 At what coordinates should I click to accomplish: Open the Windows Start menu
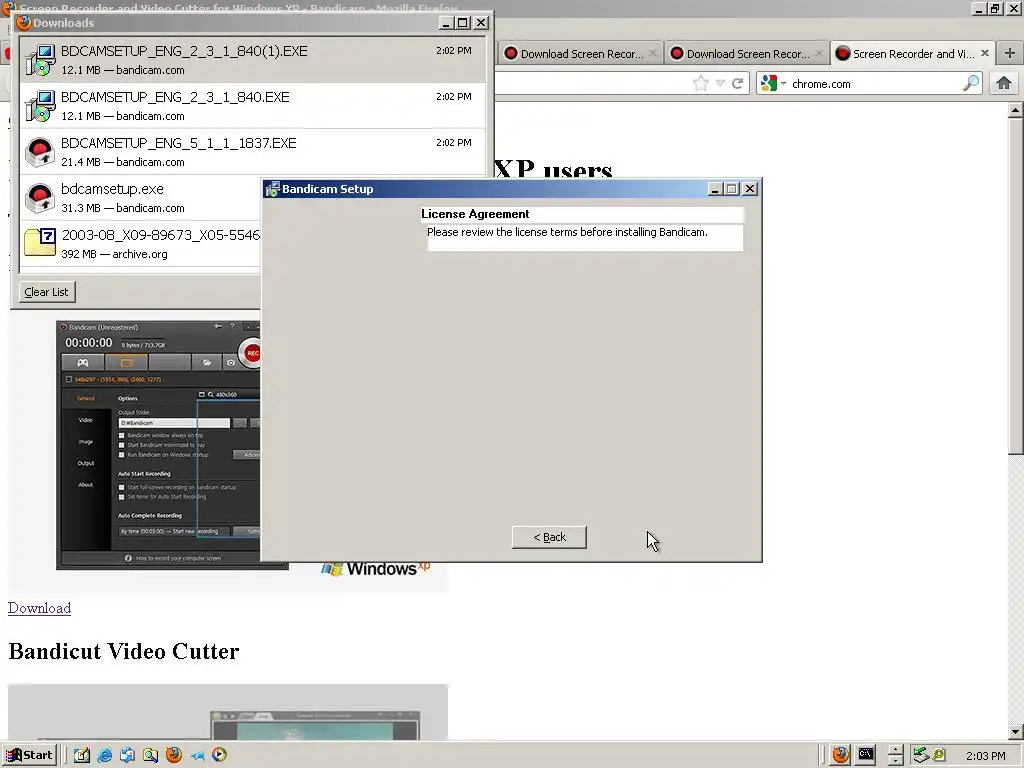coord(29,755)
